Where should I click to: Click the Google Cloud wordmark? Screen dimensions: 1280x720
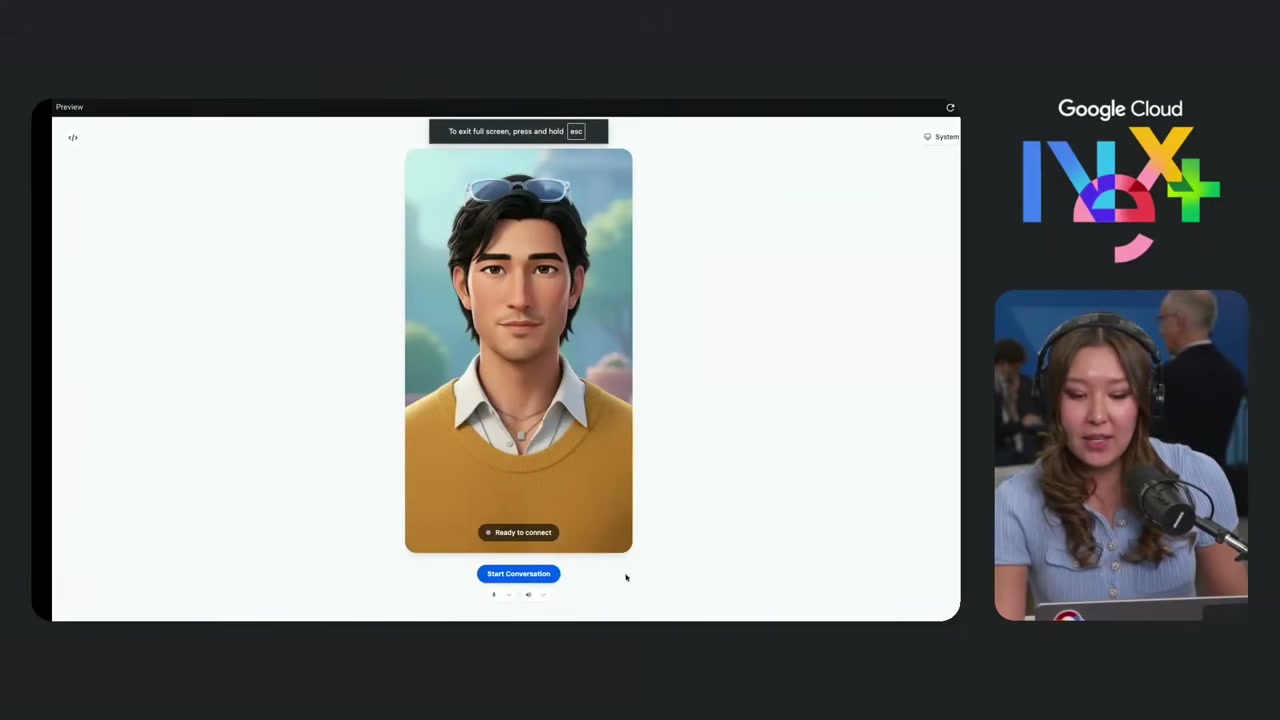click(1120, 108)
